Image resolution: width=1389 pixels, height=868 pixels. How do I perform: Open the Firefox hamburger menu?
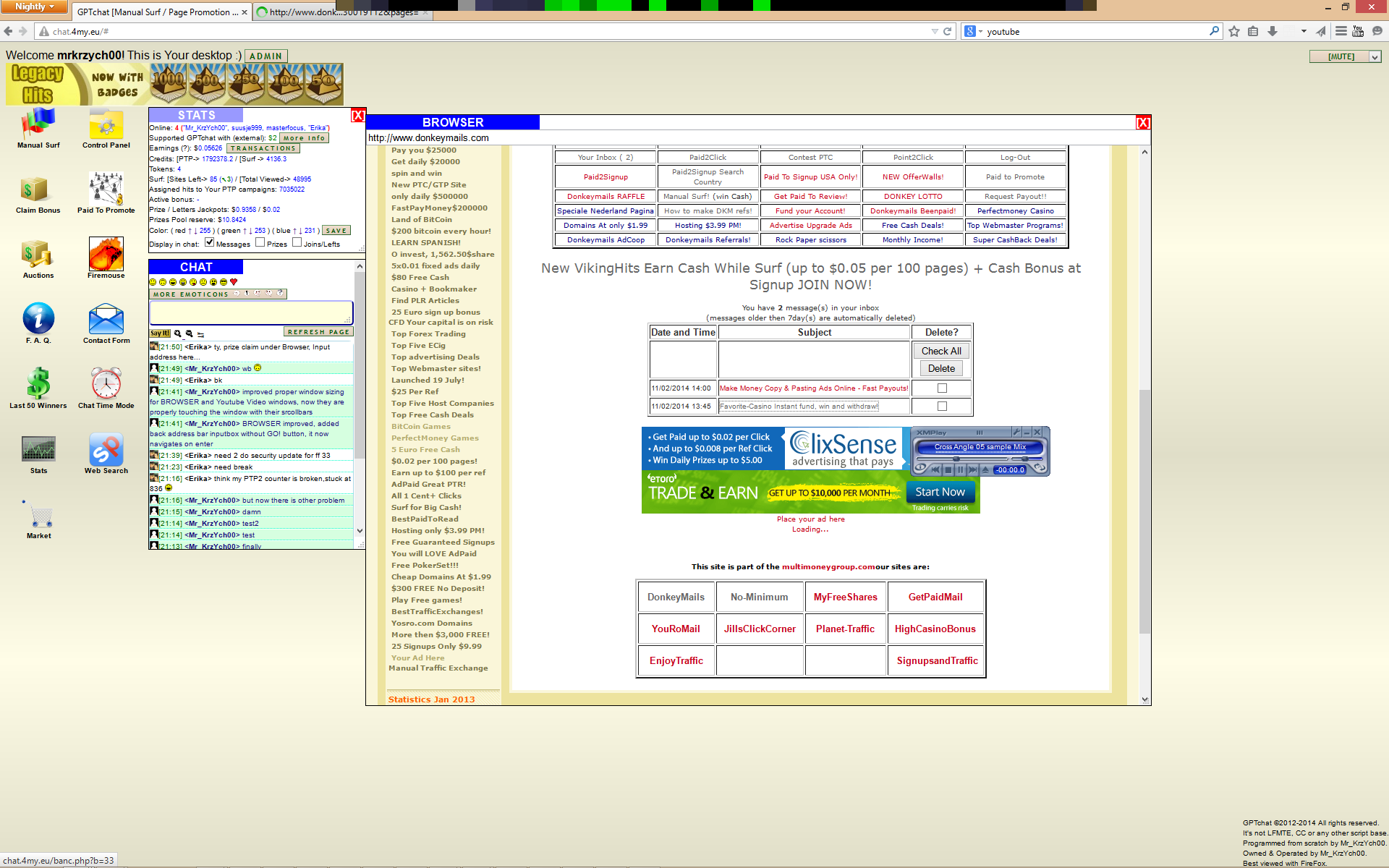(1341, 31)
